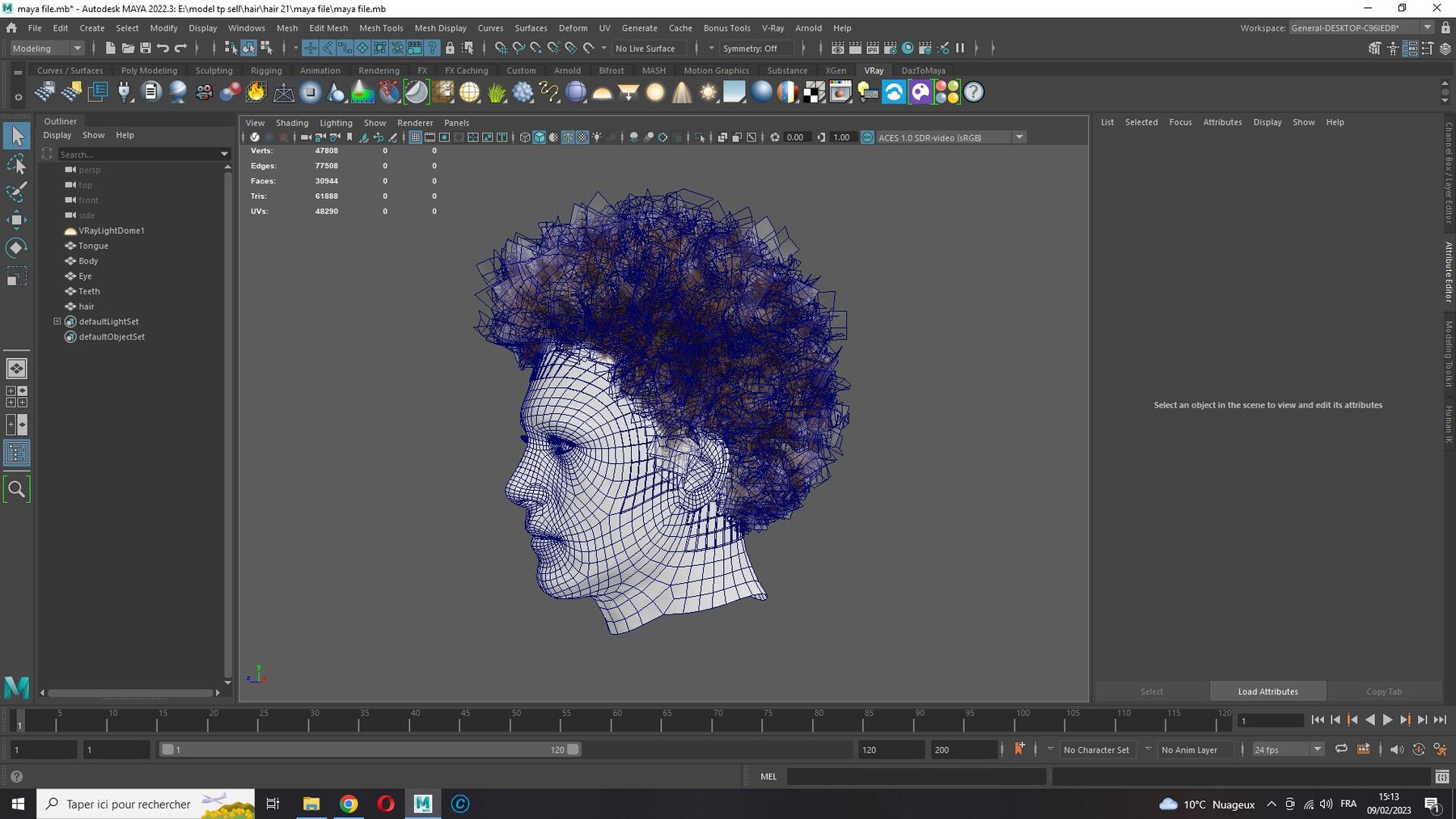1456x819 pixels.
Task: Open the viewport Shading menu
Action: (292, 123)
